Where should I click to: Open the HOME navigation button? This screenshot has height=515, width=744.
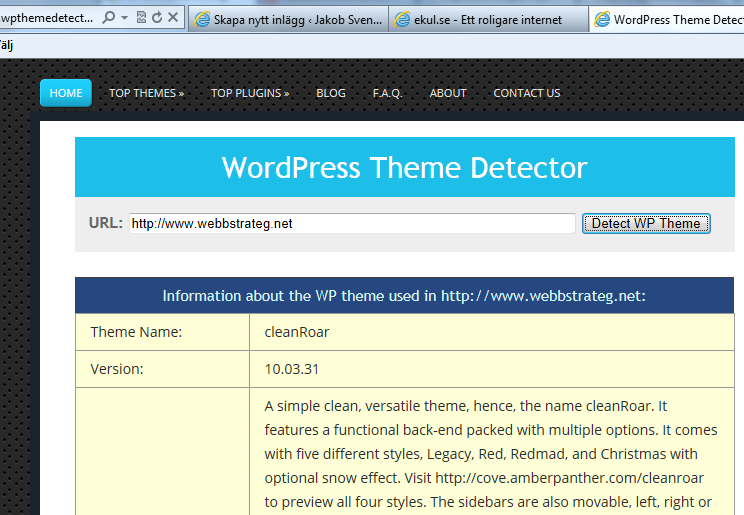pos(66,93)
